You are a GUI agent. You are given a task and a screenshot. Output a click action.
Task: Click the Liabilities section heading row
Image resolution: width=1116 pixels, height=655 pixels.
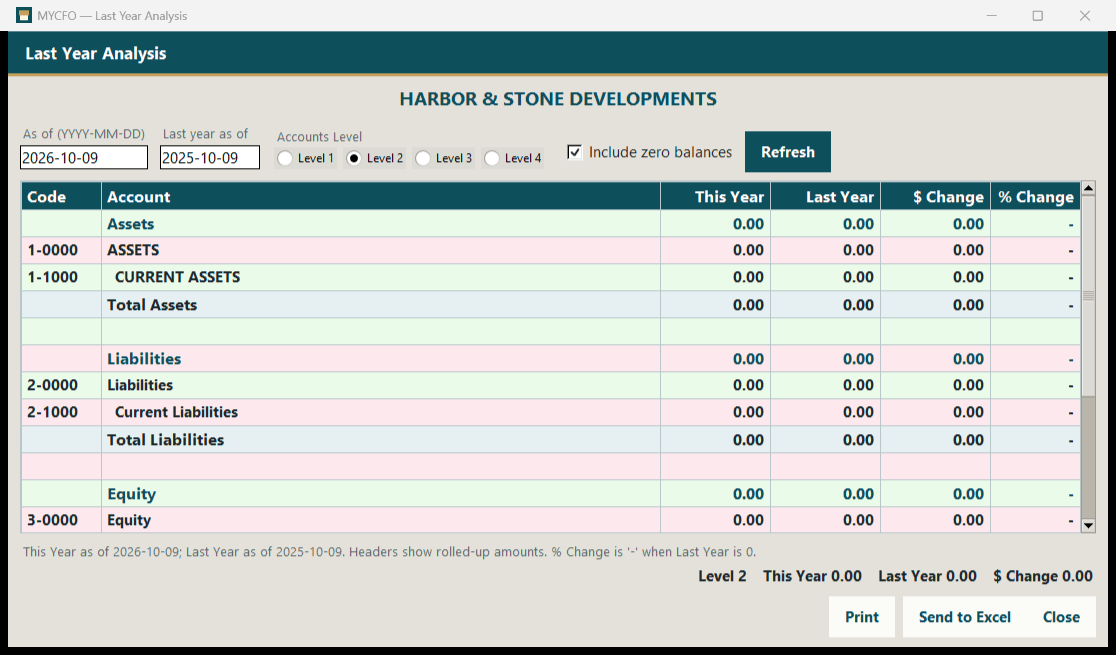coord(551,359)
